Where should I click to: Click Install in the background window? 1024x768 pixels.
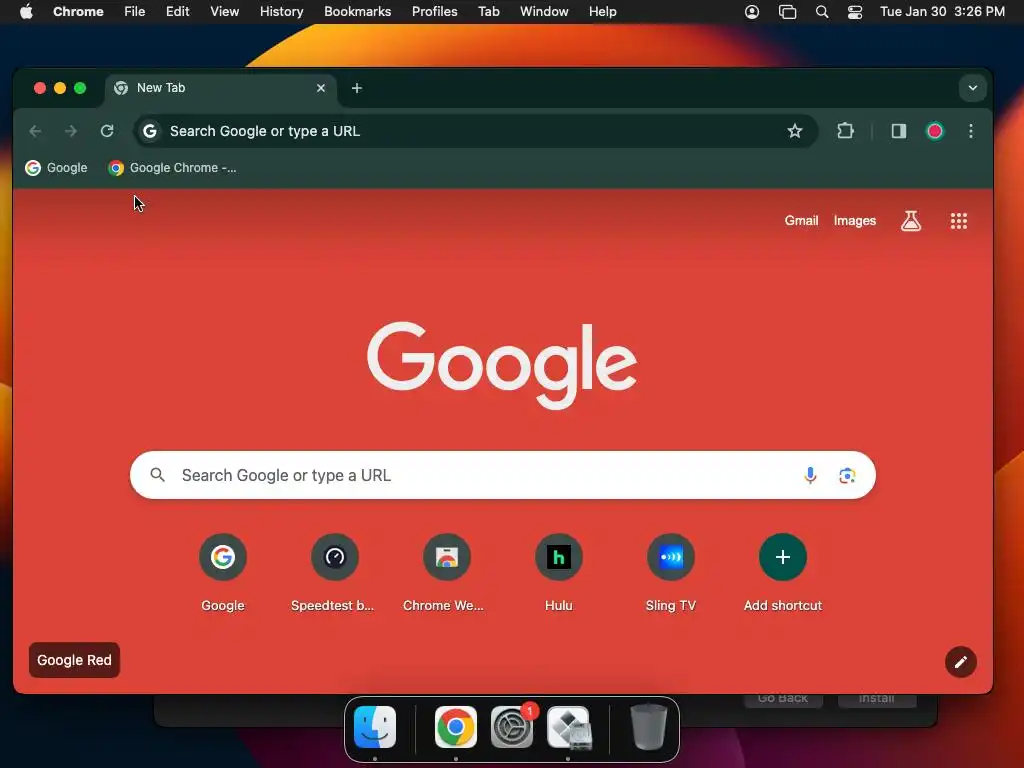pyautogui.click(x=876, y=699)
